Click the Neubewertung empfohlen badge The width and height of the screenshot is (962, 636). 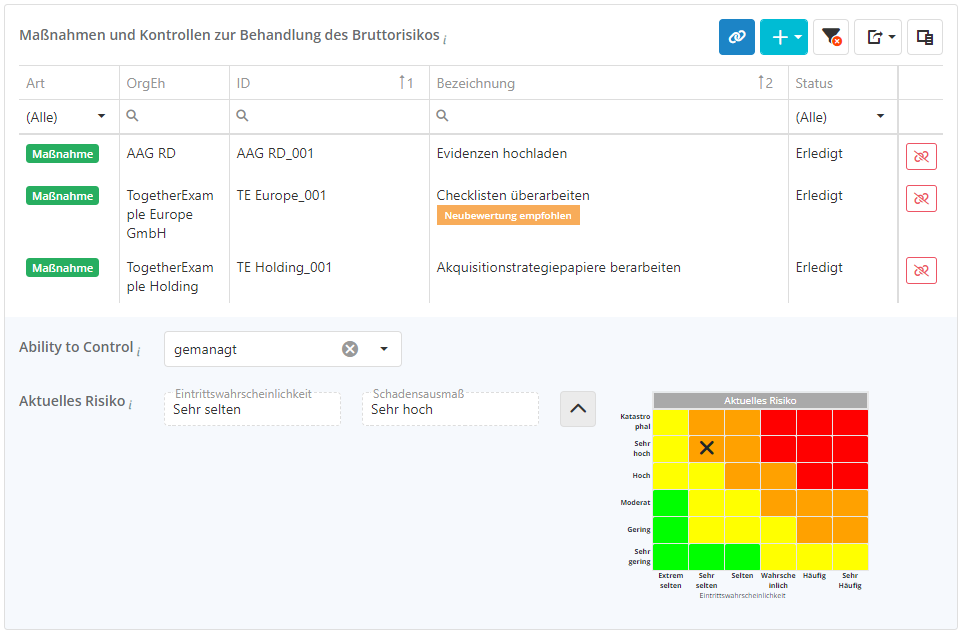pyautogui.click(x=508, y=215)
